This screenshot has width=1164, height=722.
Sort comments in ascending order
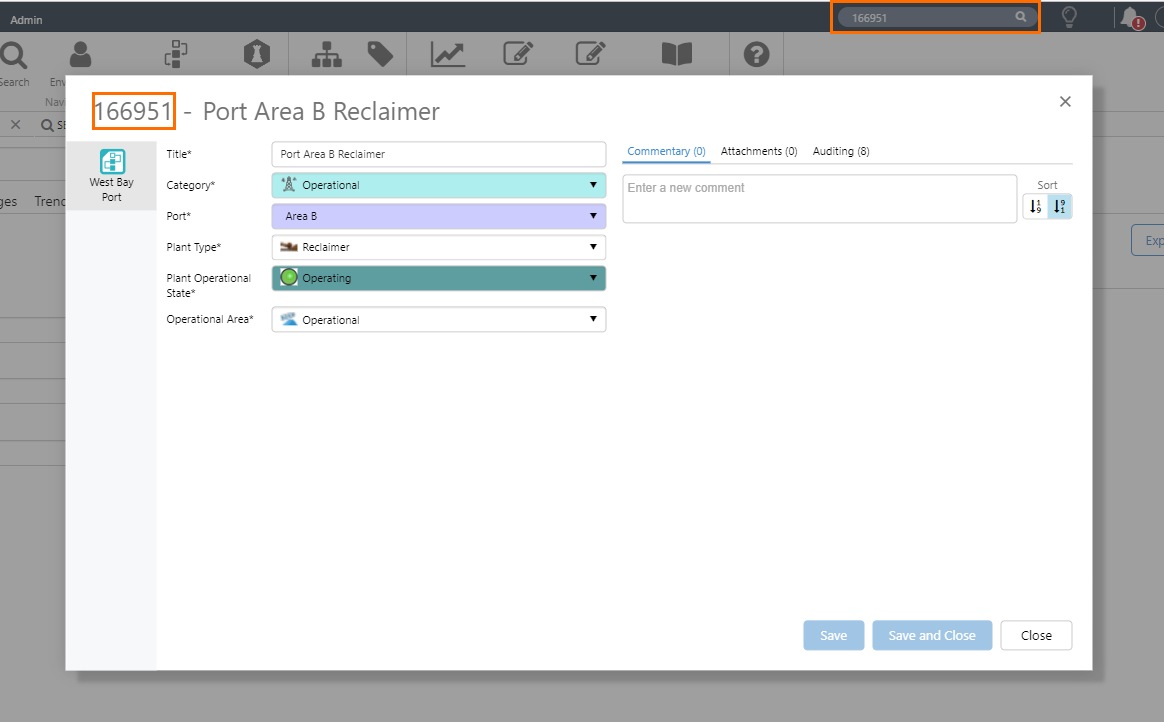(1035, 206)
